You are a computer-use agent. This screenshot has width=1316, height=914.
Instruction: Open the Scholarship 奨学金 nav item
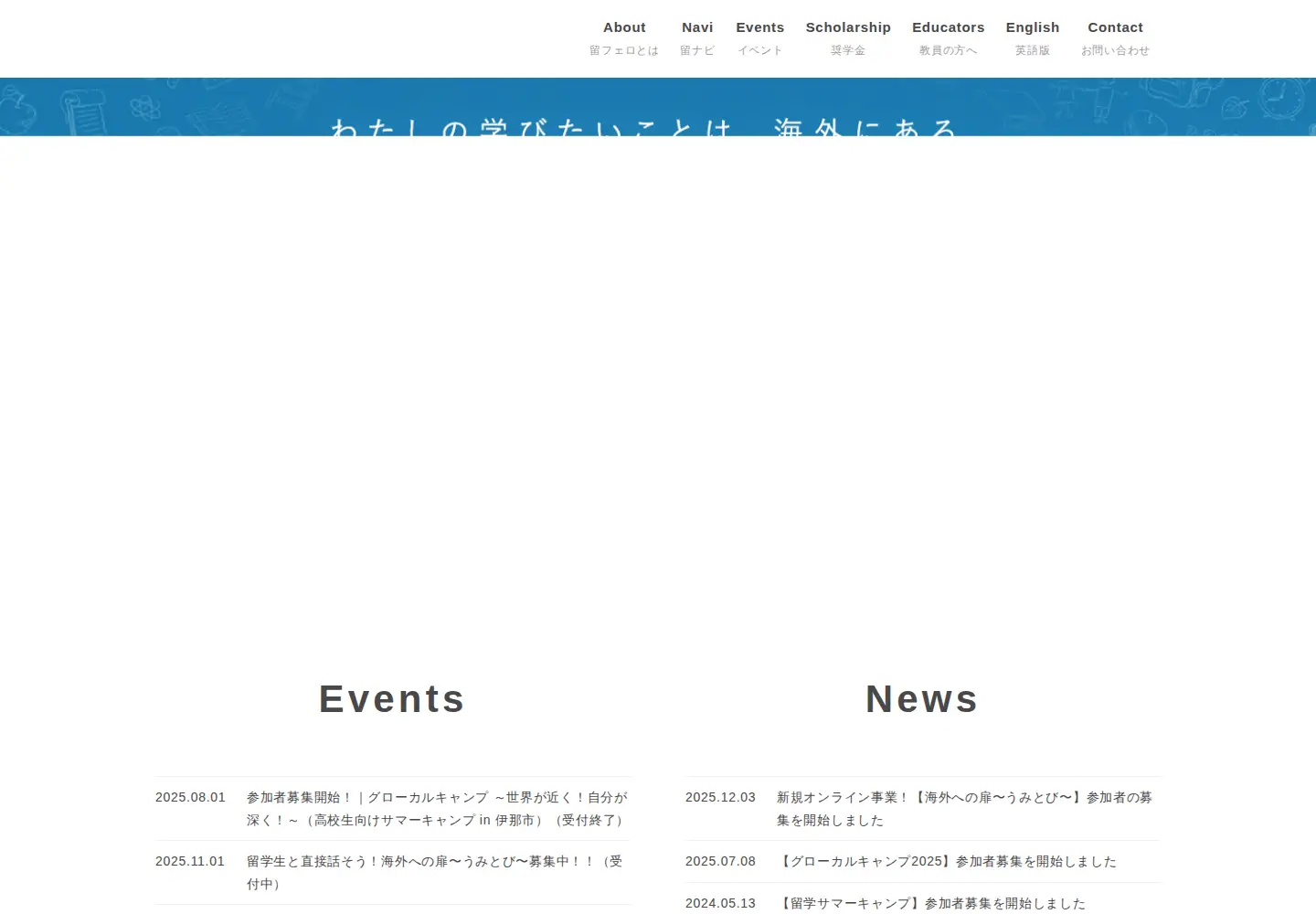[848, 38]
